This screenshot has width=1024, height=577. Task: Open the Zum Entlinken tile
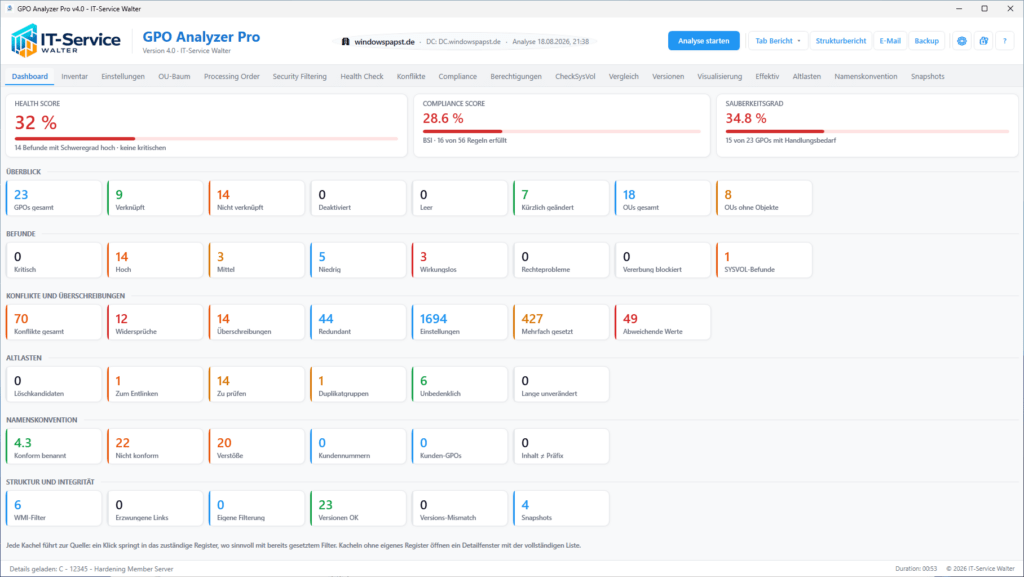coord(155,384)
